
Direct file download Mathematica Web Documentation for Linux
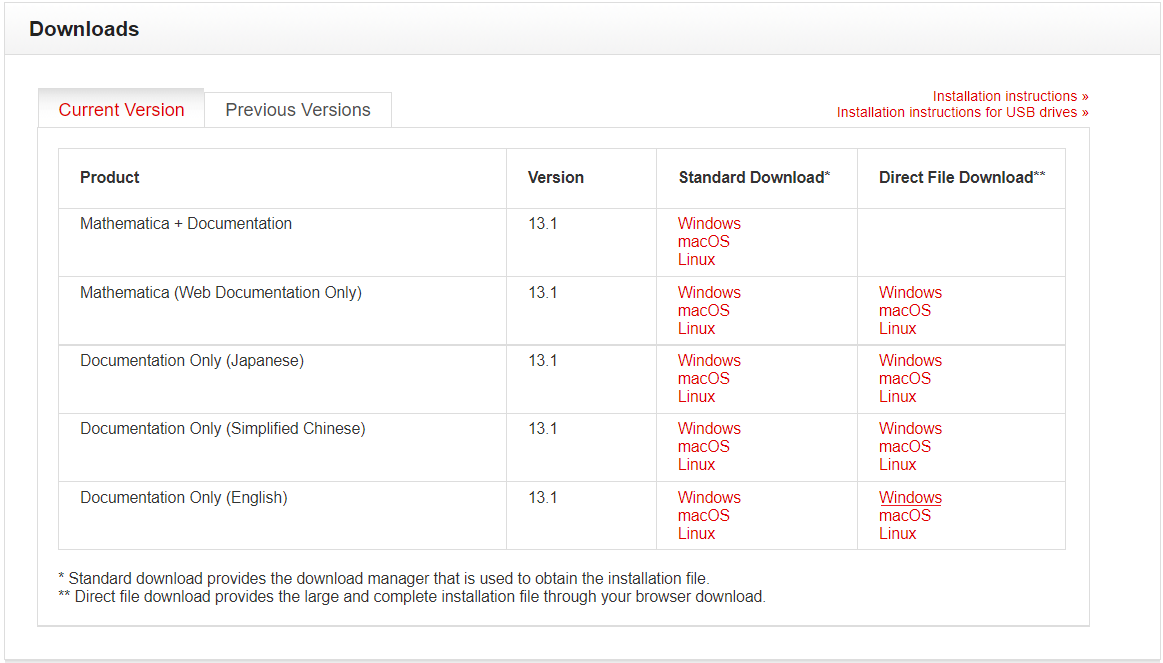tap(897, 328)
